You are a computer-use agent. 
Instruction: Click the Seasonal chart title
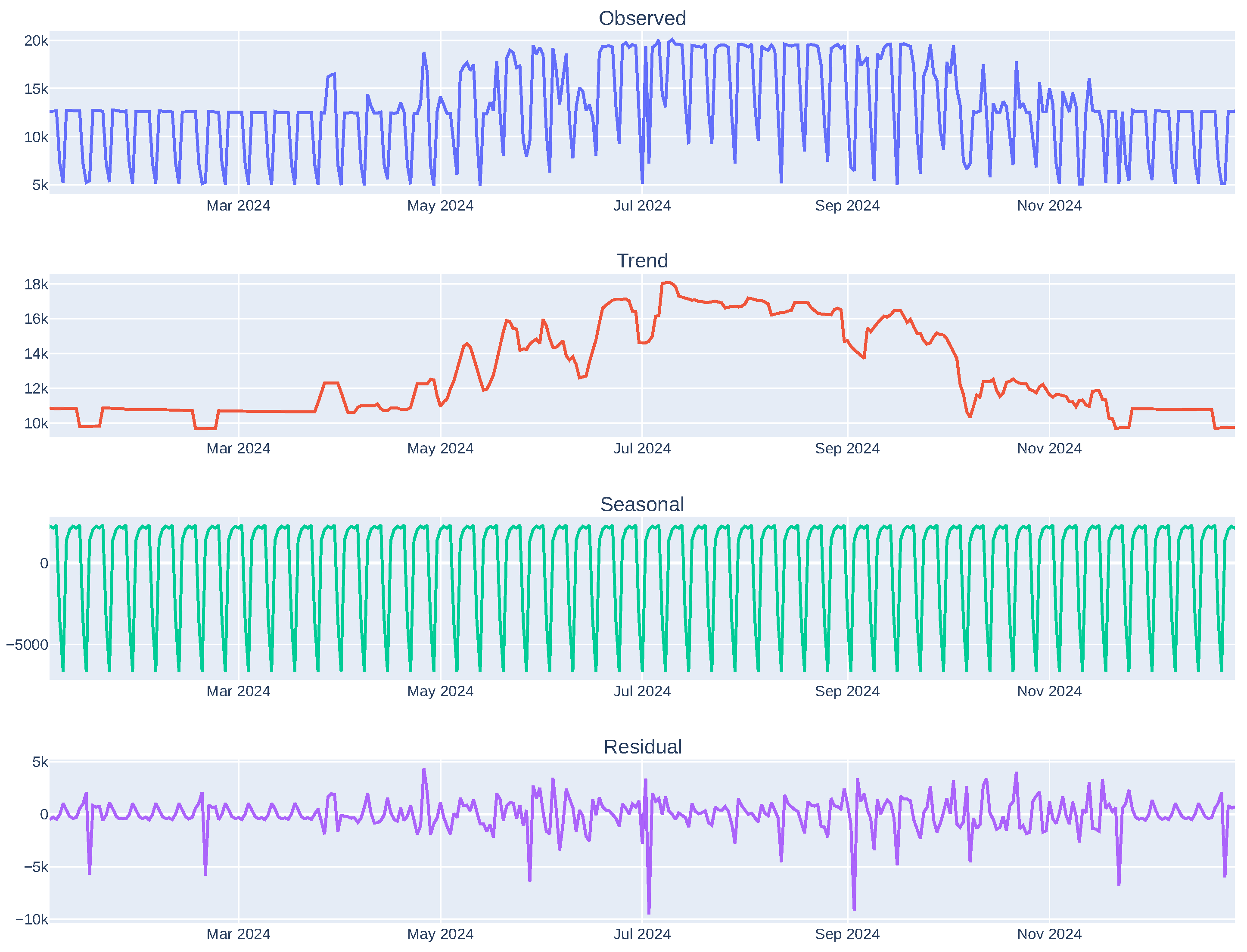[x=642, y=504]
